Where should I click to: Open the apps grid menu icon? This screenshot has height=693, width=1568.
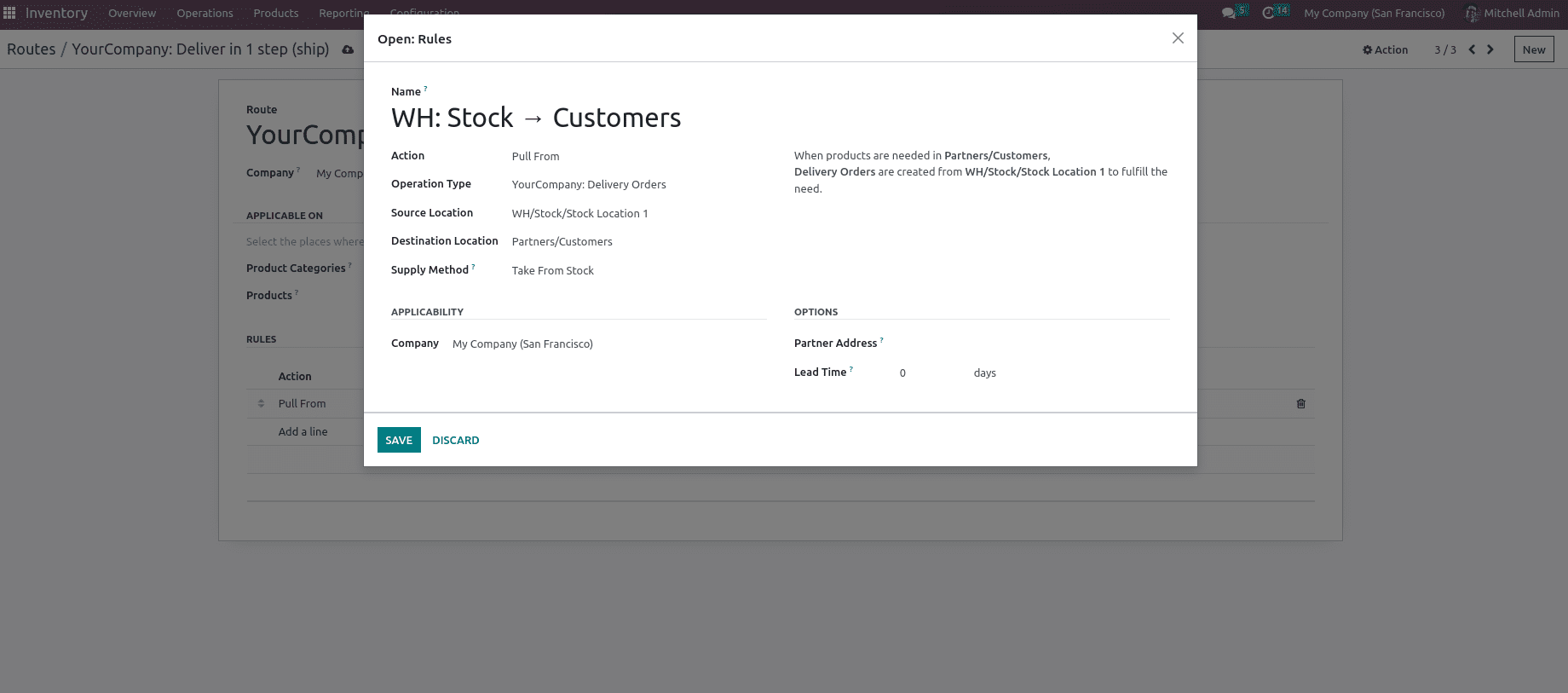[x=9, y=13]
